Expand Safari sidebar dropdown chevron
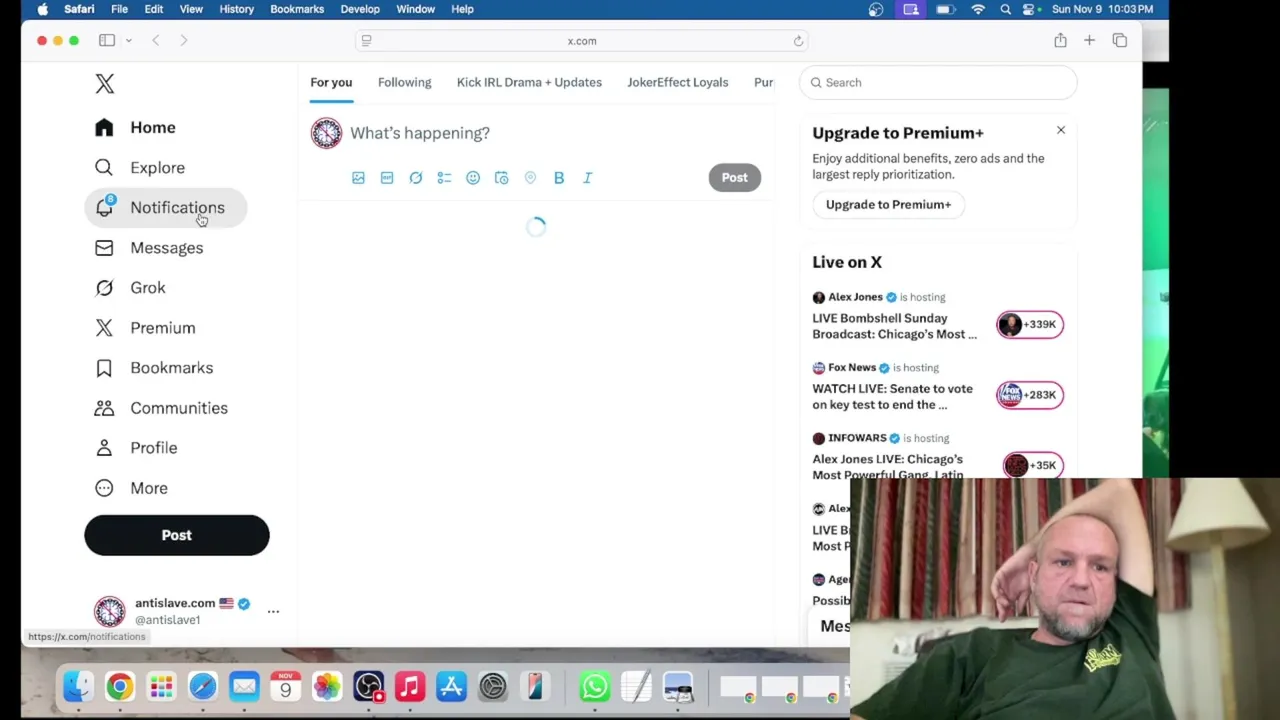The height and width of the screenshot is (720, 1280). (x=129, y=40)
